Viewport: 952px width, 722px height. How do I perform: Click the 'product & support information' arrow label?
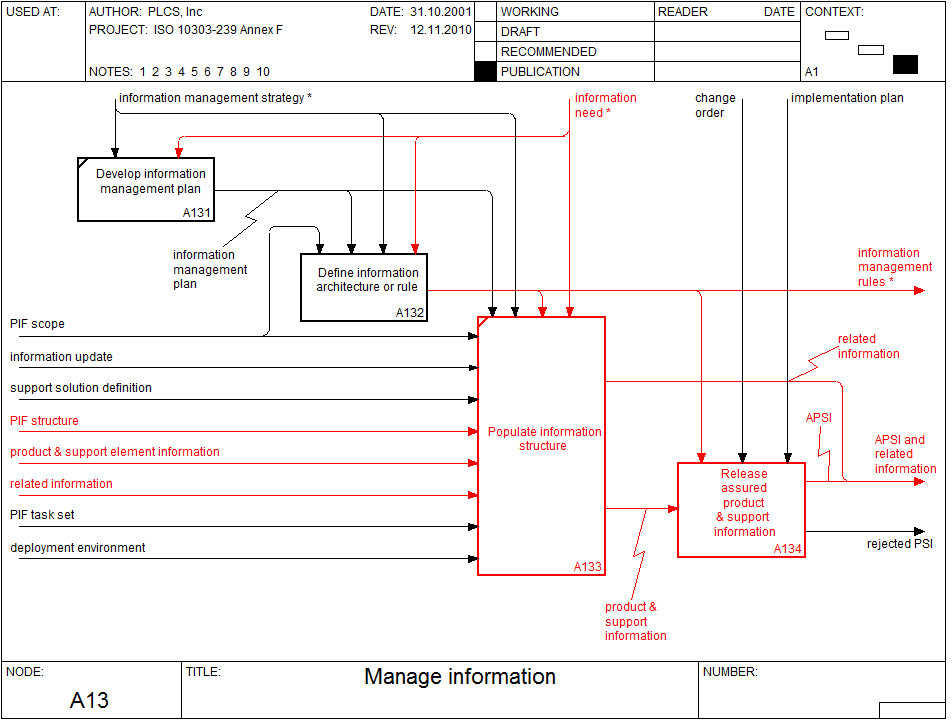(636, 621)
